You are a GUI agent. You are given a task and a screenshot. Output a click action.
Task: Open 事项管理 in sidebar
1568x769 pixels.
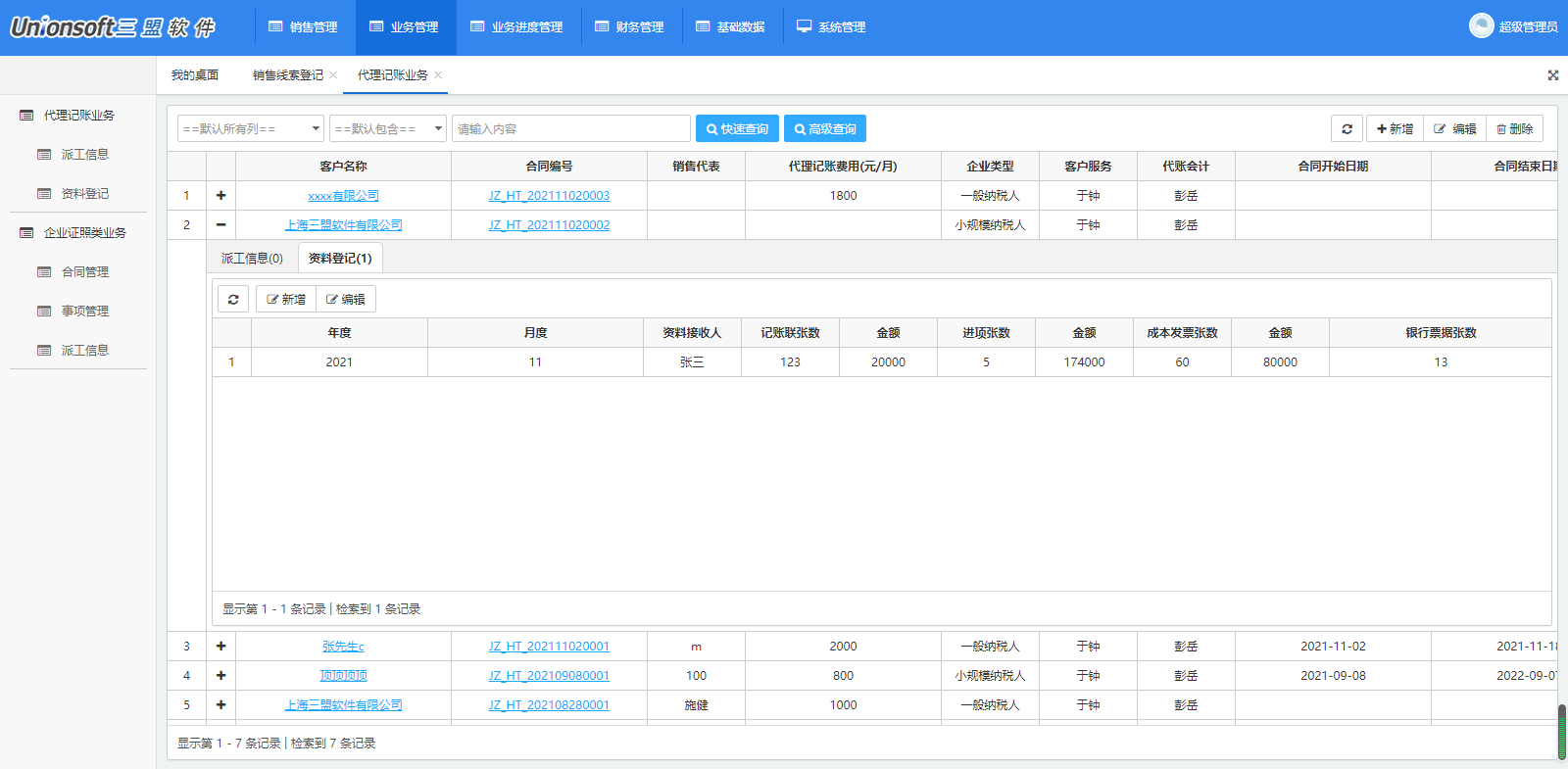pyautogui.click(x=84, y=312)
